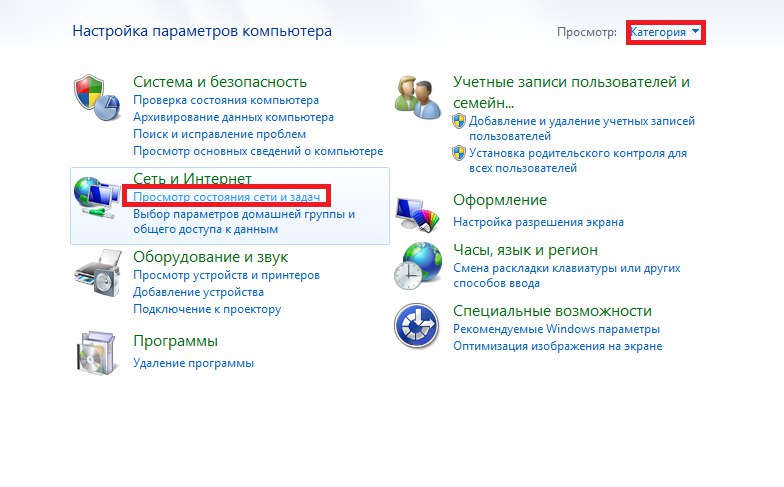Click Просмотр устройств и принтеров link
The height and width of the screenshot is (487, 784).
tap(226, 275)
